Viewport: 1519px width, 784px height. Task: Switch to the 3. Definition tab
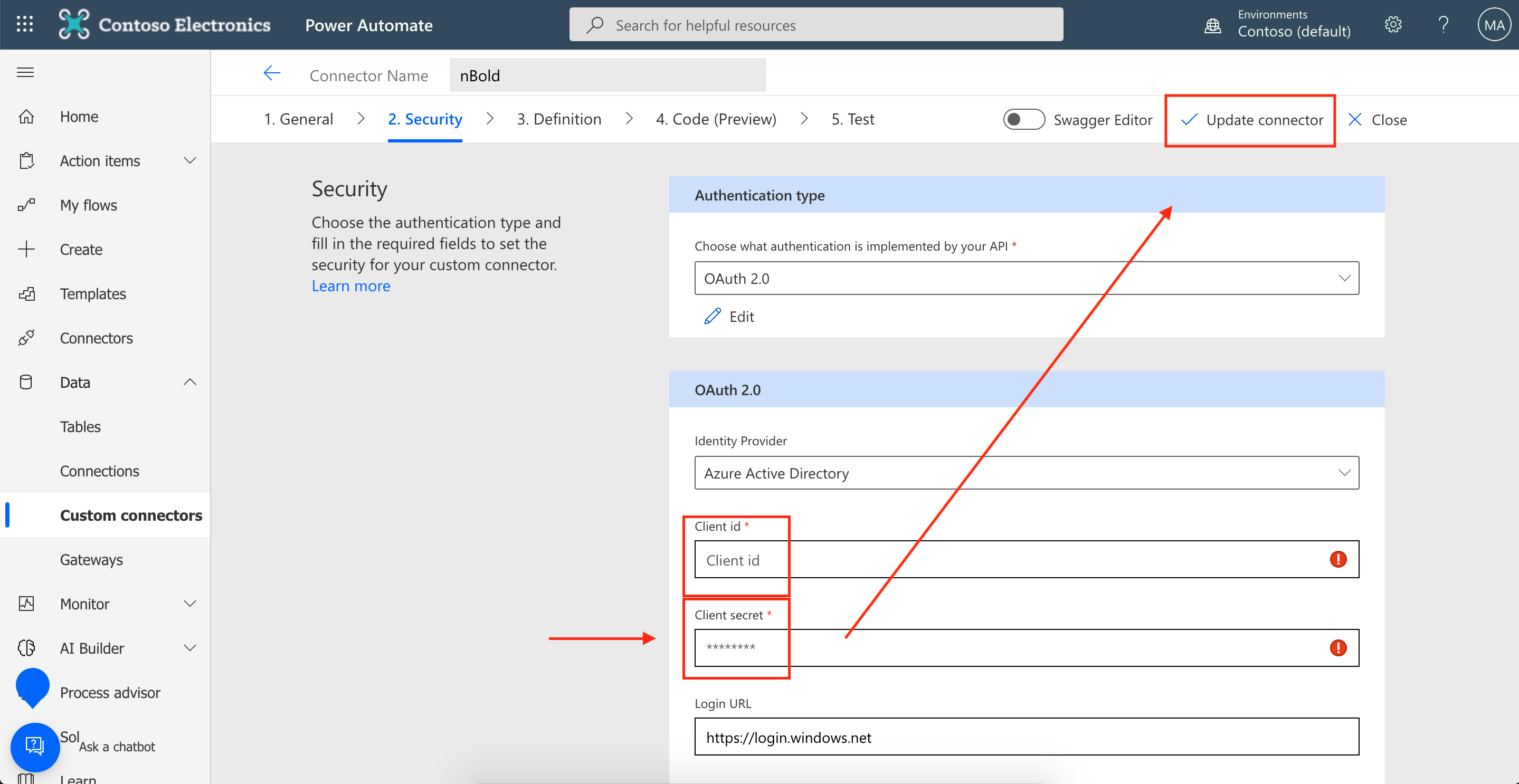[x=558, y=119]
